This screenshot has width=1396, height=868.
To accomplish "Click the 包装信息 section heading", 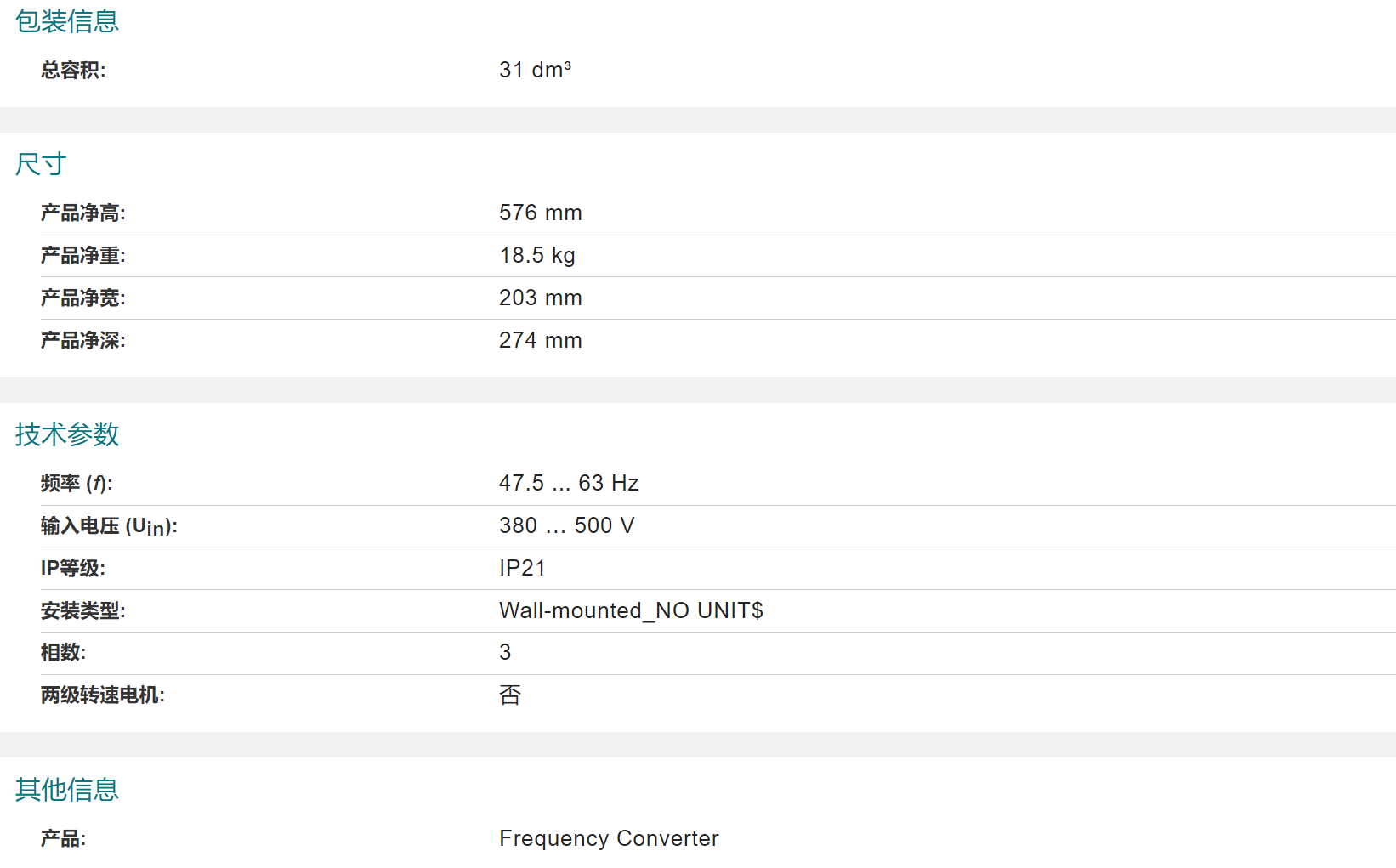I will [67, 21].
